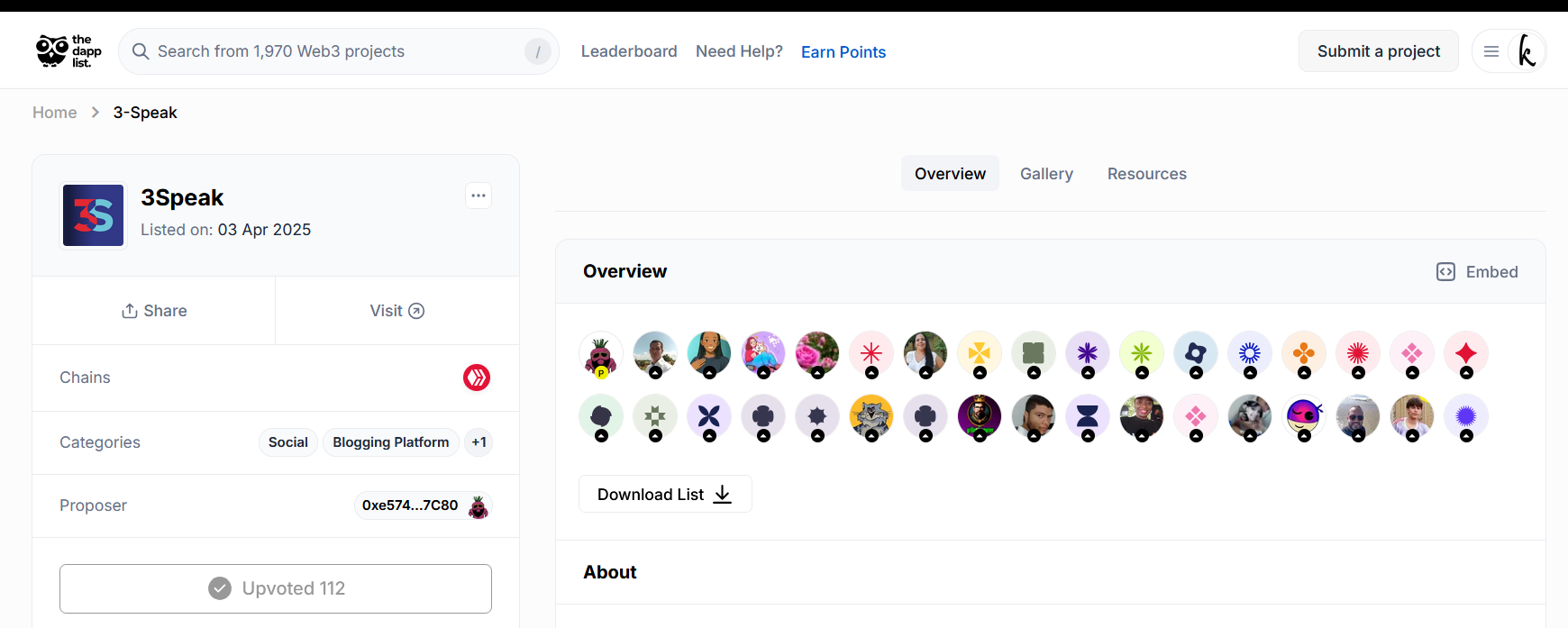
Task: Click the red sunburst avatar
Action: pos(1358,354)
